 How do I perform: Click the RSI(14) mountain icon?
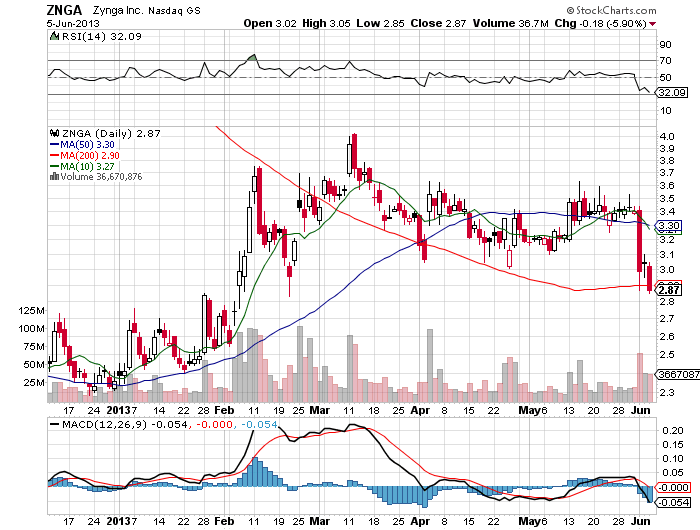54,36
